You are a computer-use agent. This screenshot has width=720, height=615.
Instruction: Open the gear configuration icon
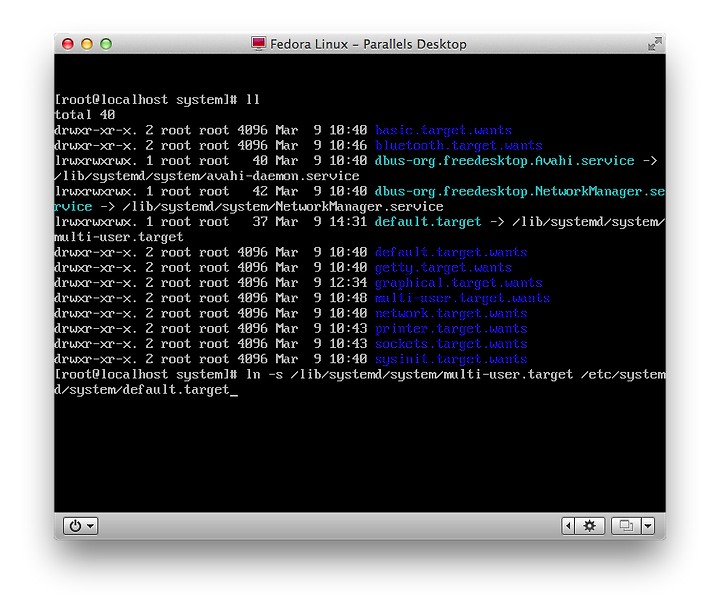coord(589,526)
